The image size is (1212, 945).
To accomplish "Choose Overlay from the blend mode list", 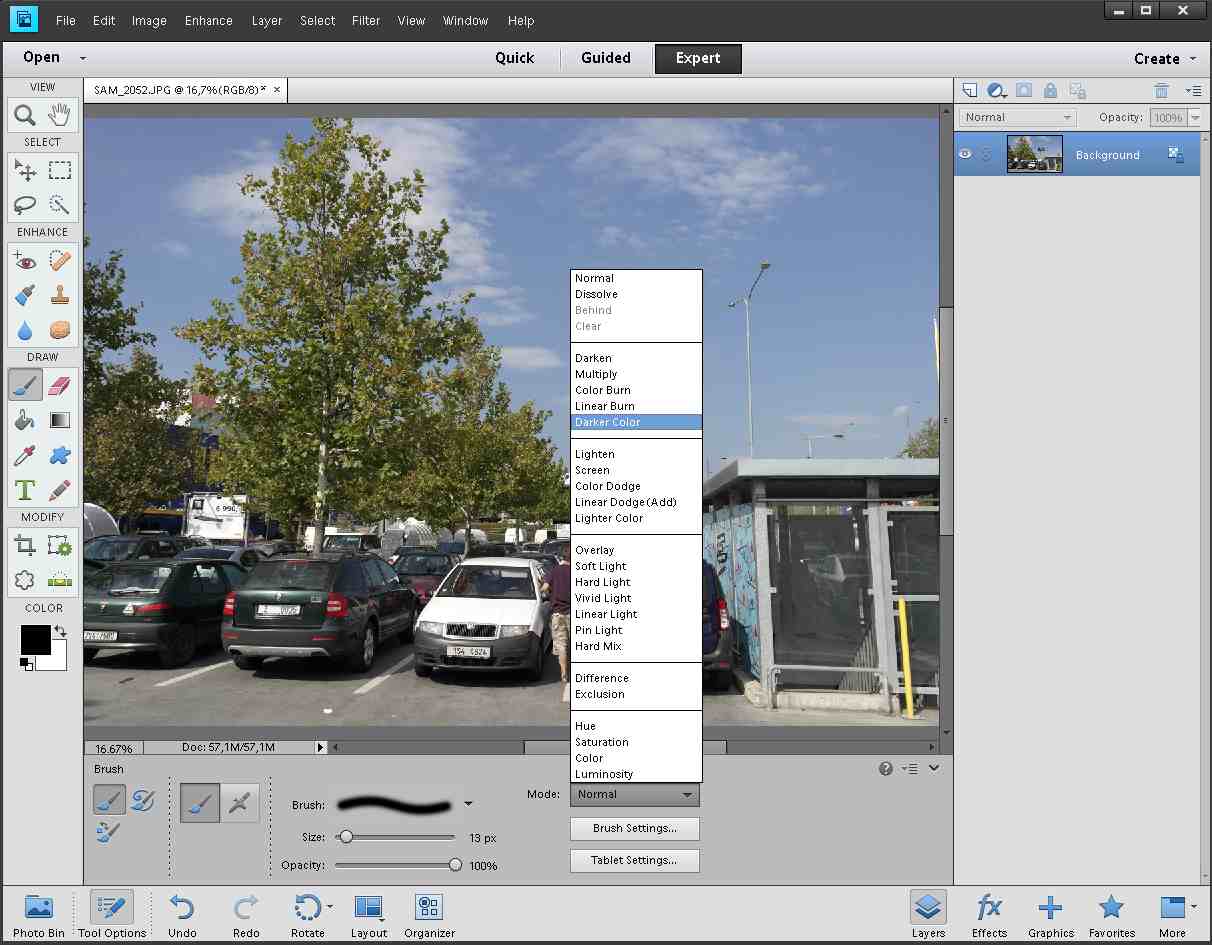I will [595, 550].
